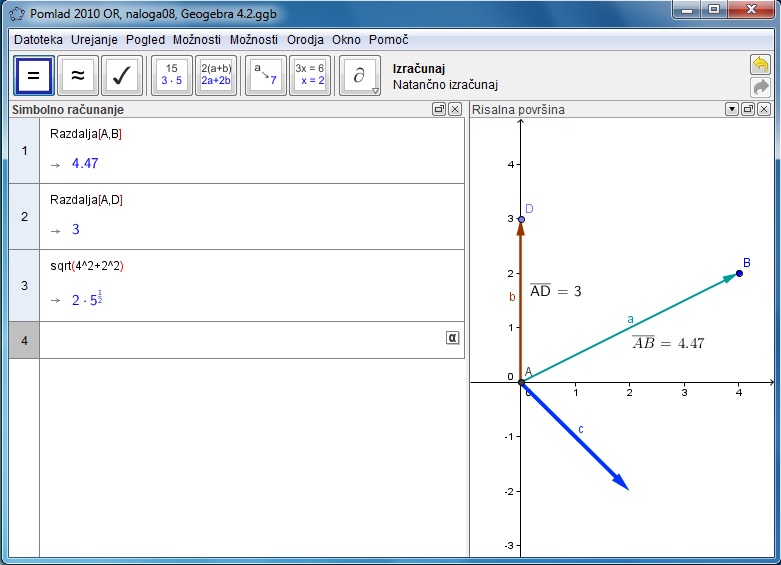Select row header 3 in CAS view
The width and height of the screenshot is (781, 565).
click(24, 285)
